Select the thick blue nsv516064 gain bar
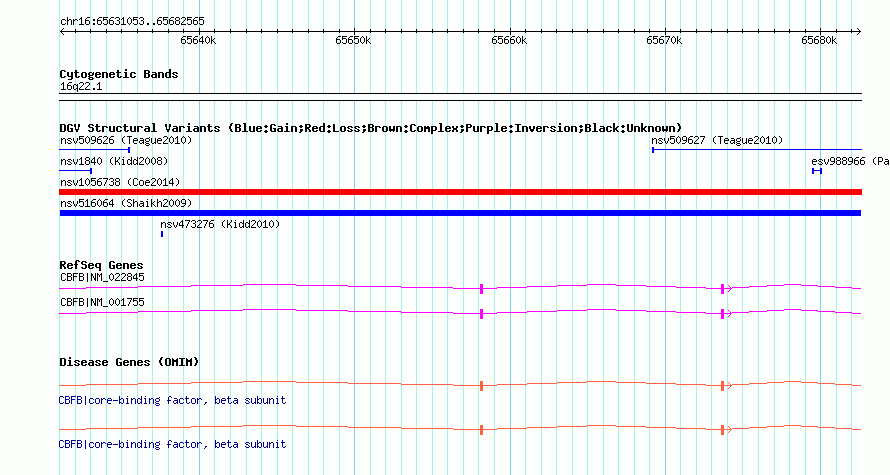Viewport: 890px width, 475px height. coord(460,213)
